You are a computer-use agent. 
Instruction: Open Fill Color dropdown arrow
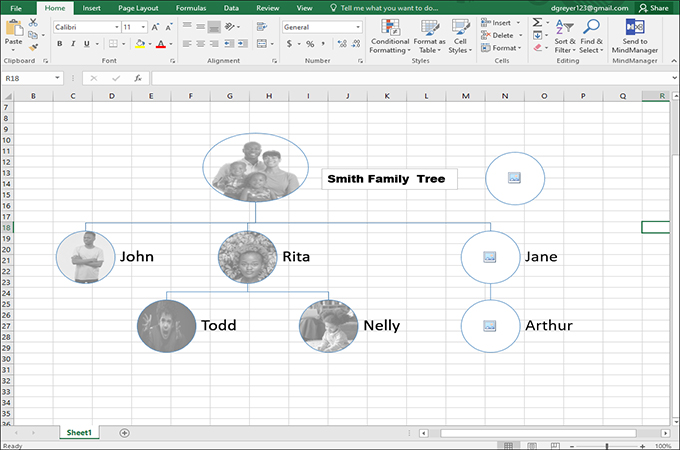(150, 44)
